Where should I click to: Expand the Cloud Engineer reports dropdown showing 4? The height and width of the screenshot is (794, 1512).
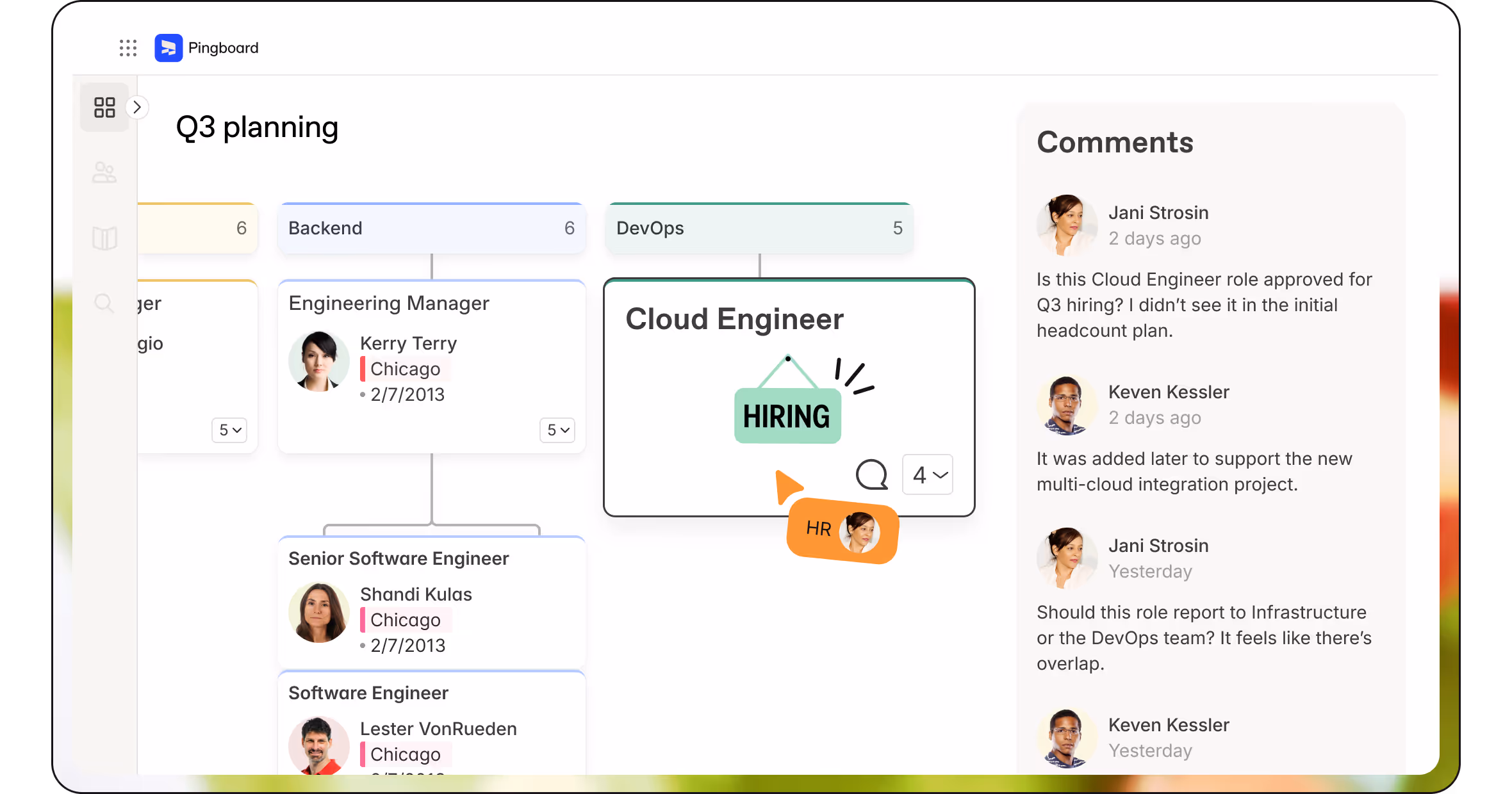pyautogui.click(x=928, y=474)
